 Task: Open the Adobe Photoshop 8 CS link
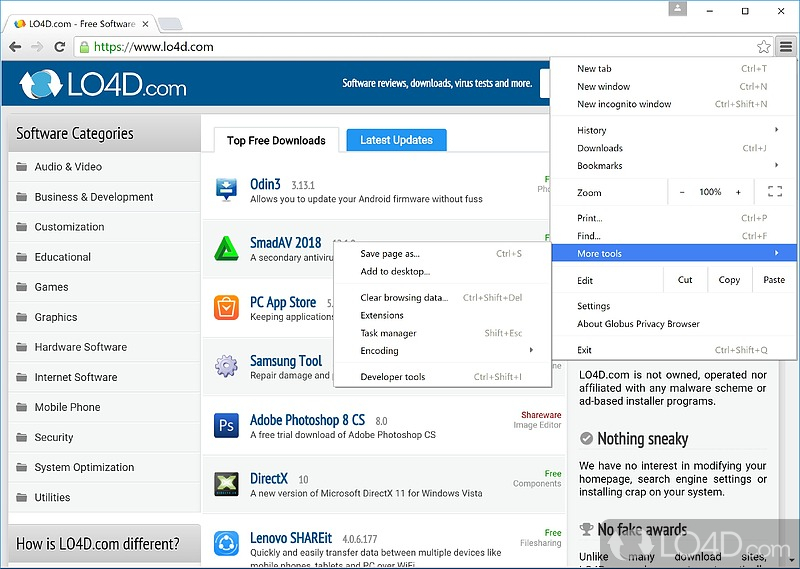307,420
